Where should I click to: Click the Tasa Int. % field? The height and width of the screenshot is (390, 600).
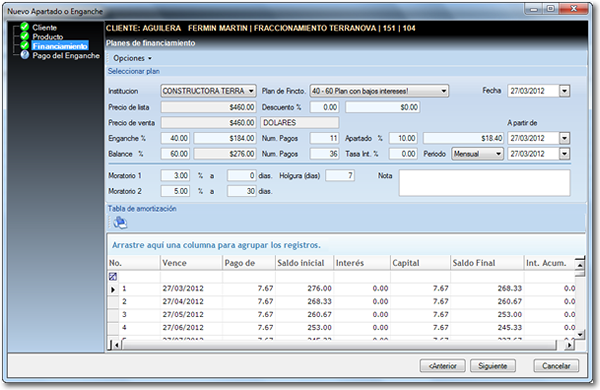click(x=403, y=154)
